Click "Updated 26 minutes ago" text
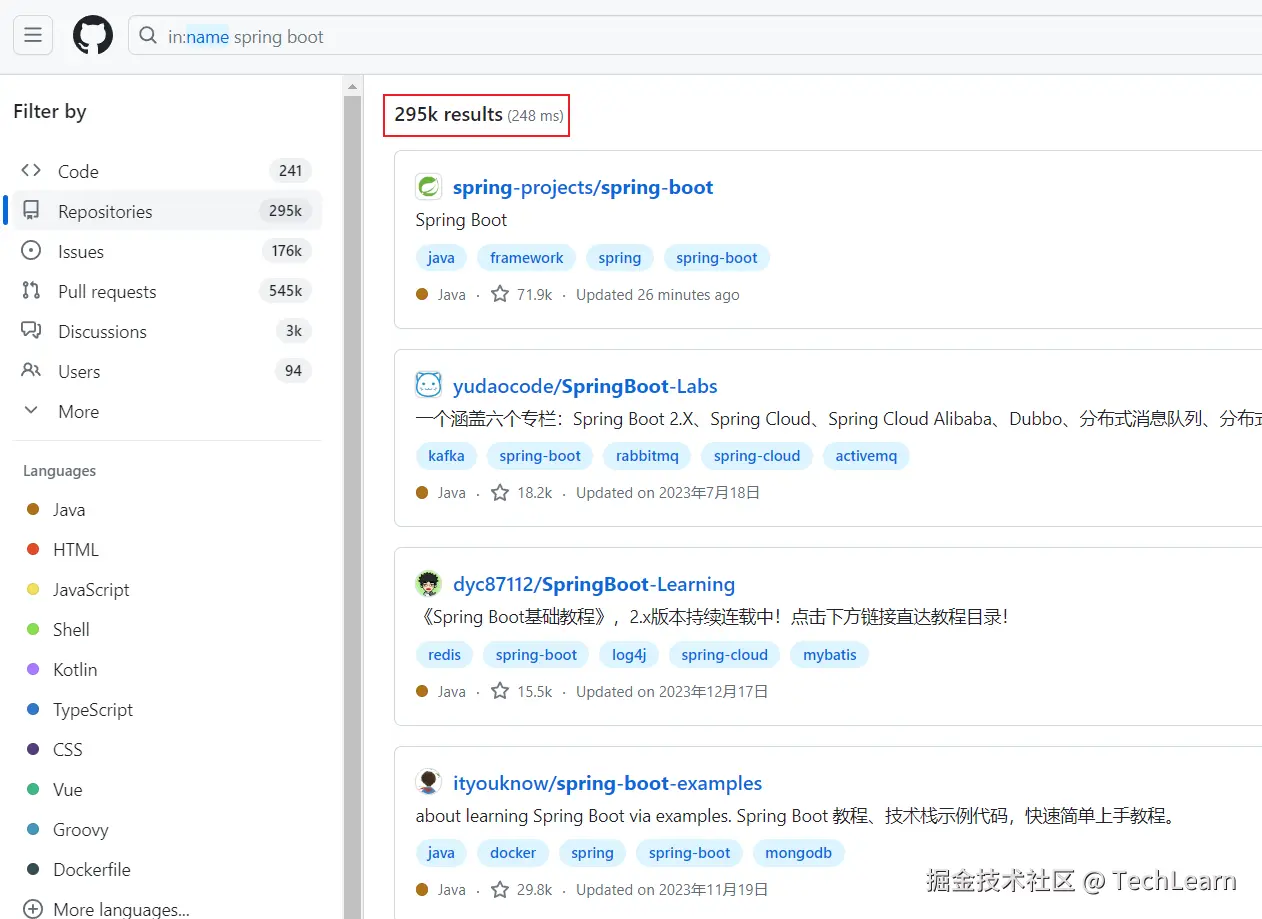The width and height of the screenshot is (1262, 919). pos(658,295)
